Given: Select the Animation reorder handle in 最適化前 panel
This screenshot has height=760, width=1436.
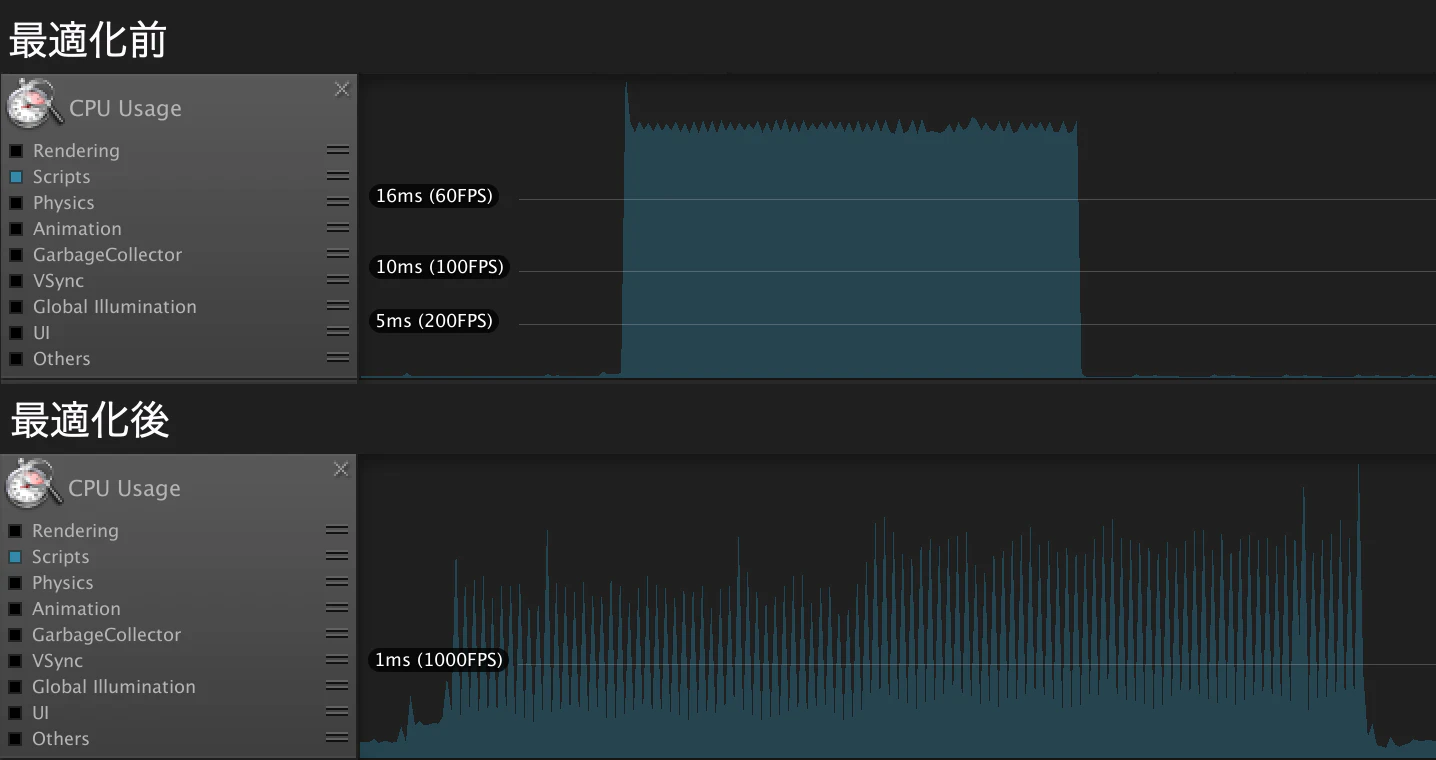Looking at the screenshot, I should point(338,228).
